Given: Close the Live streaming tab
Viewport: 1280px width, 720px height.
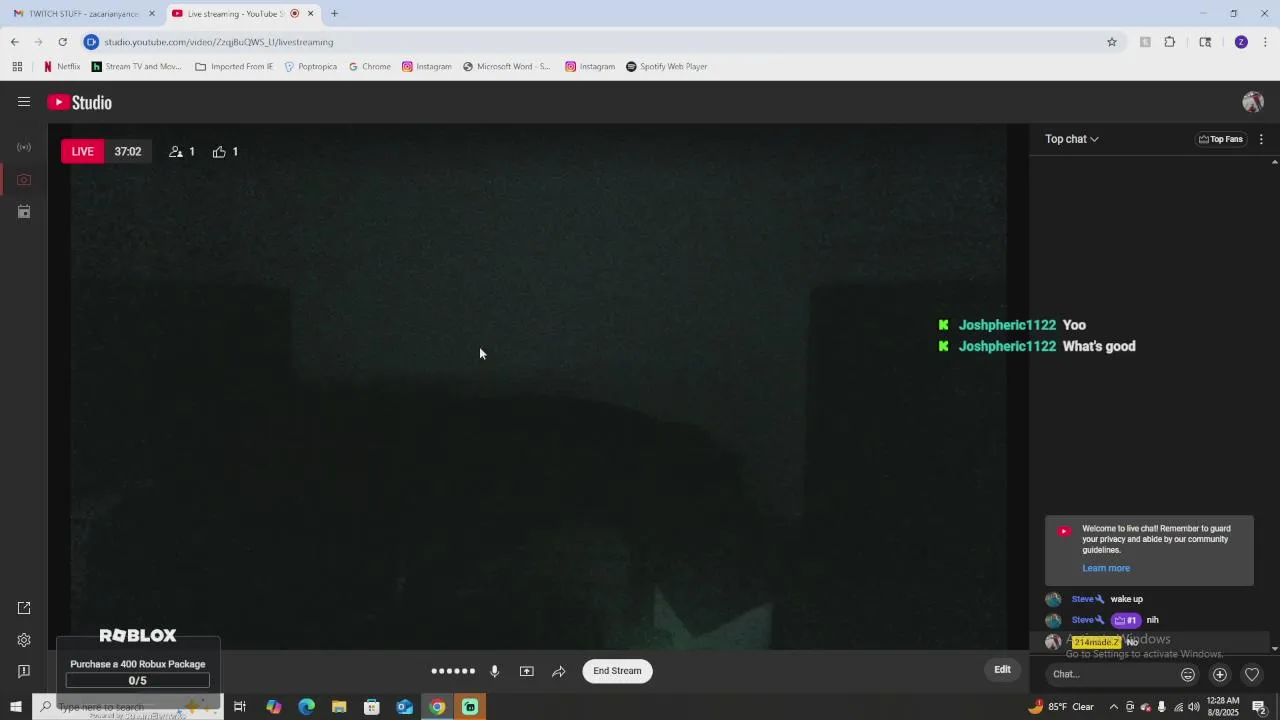Looking at the screenshot, I should coord(310,14).
